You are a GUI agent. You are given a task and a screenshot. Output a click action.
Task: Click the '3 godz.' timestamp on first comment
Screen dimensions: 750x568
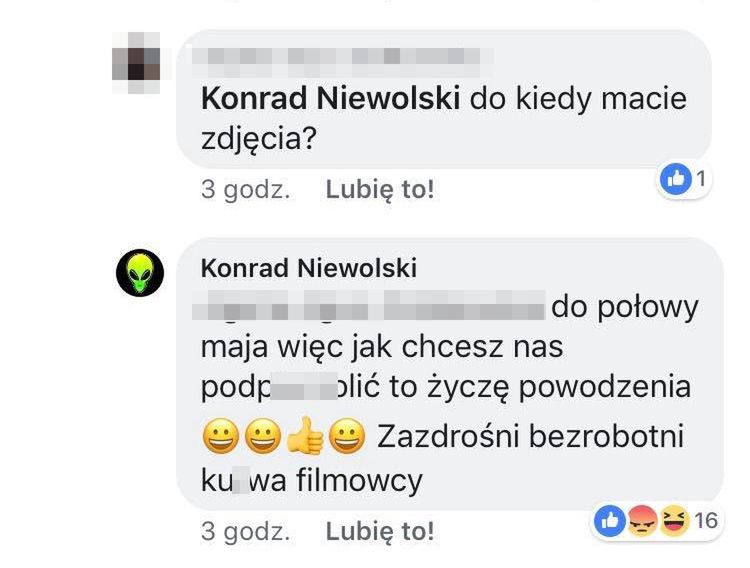pos(246,190)
